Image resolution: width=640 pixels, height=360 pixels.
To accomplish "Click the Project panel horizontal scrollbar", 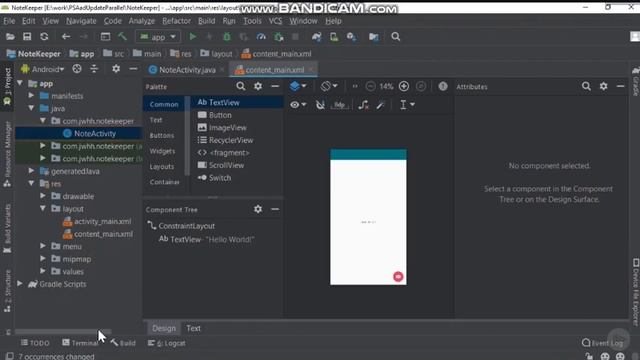I will click(63, 331).
